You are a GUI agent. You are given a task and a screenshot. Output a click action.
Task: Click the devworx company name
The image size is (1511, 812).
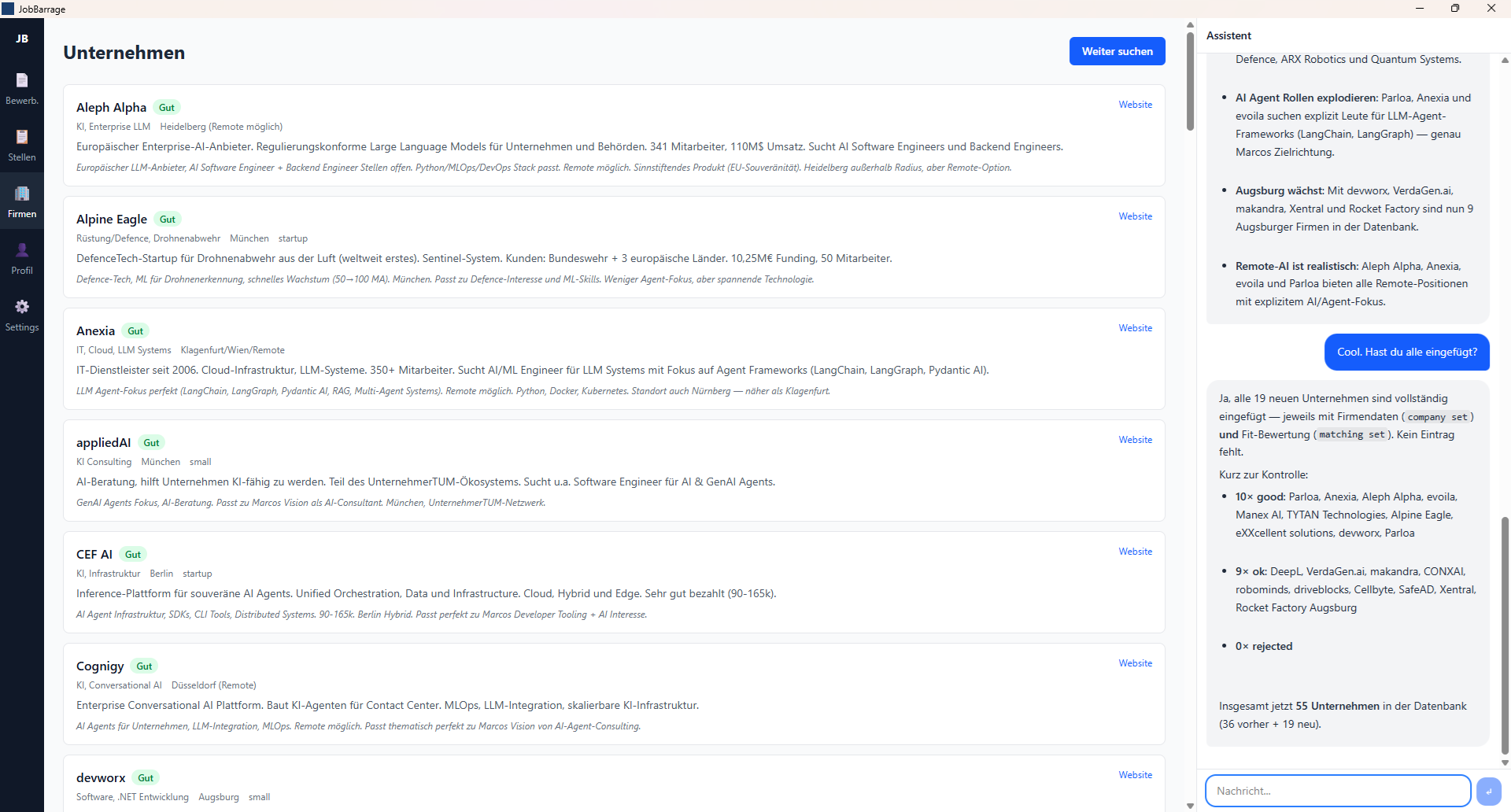click(x=101, y=777)
